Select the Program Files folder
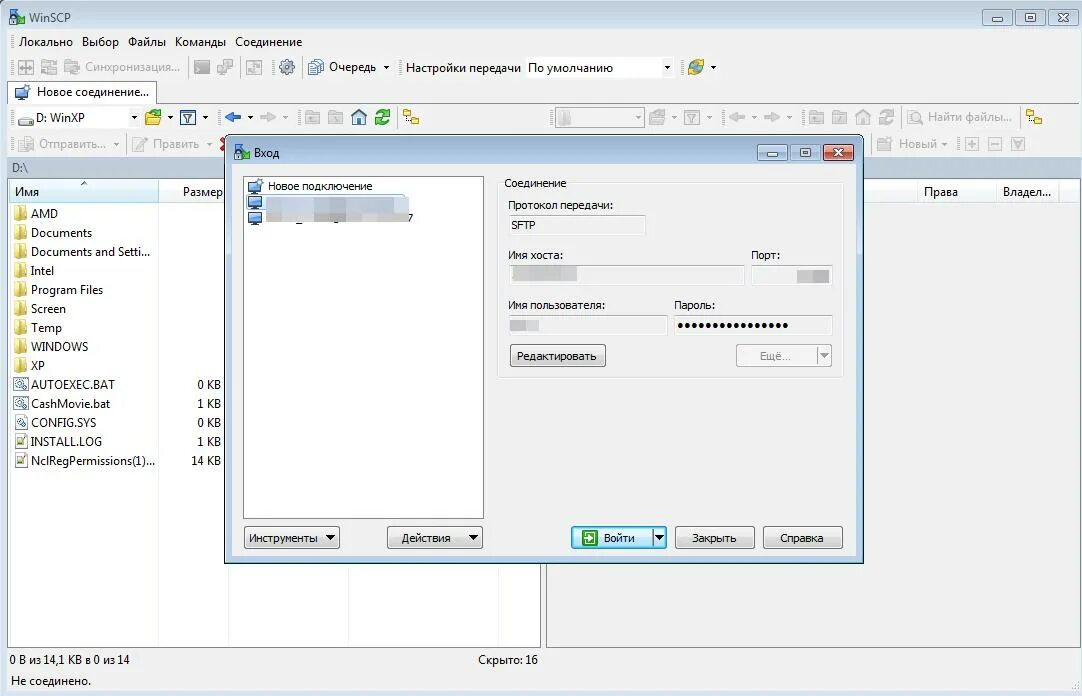This screenshot has height=696, width=1082. (x=59, y=290)
